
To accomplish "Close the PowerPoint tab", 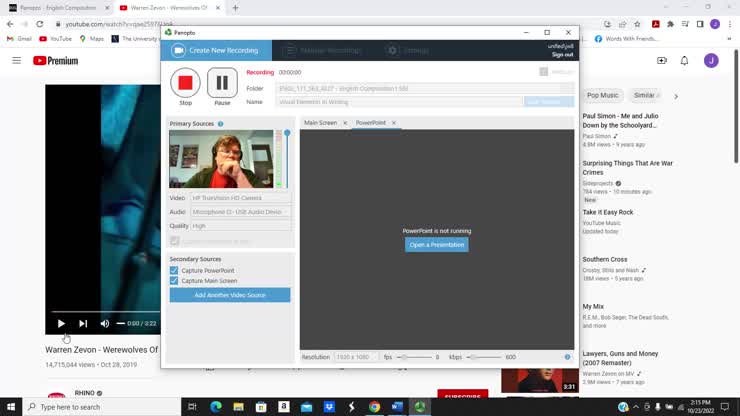I will coord(394,123).
